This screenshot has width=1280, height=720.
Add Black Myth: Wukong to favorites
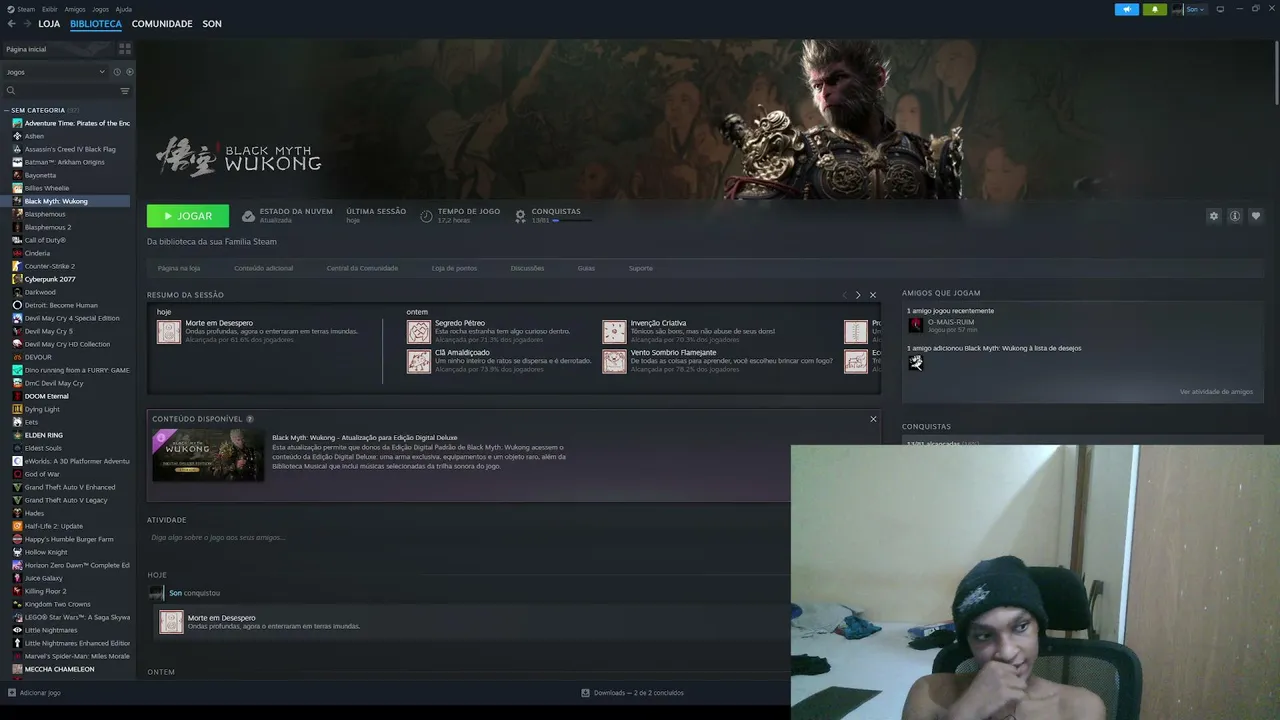pyautogui.click(x=1256, y=216)
